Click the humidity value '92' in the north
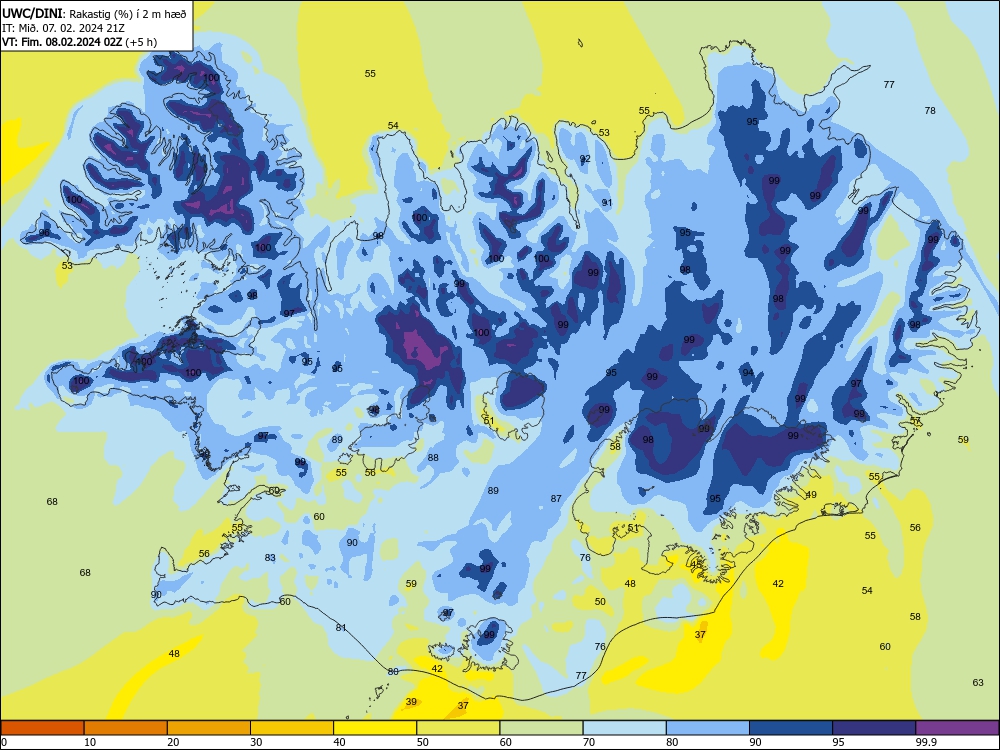The width and height of the screenshot is (1000, 750). tap(585, 158)
